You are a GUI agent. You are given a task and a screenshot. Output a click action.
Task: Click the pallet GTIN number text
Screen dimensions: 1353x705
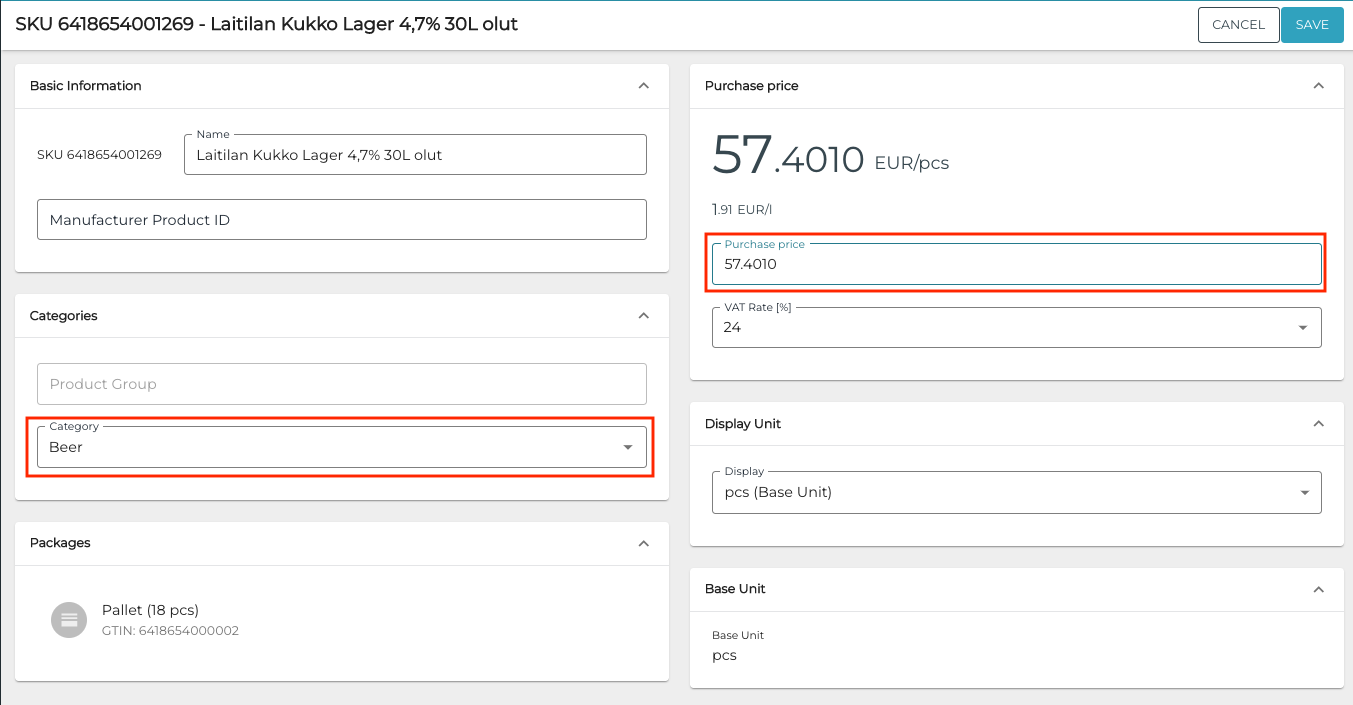pyautogui.click(x=170, y=631)
